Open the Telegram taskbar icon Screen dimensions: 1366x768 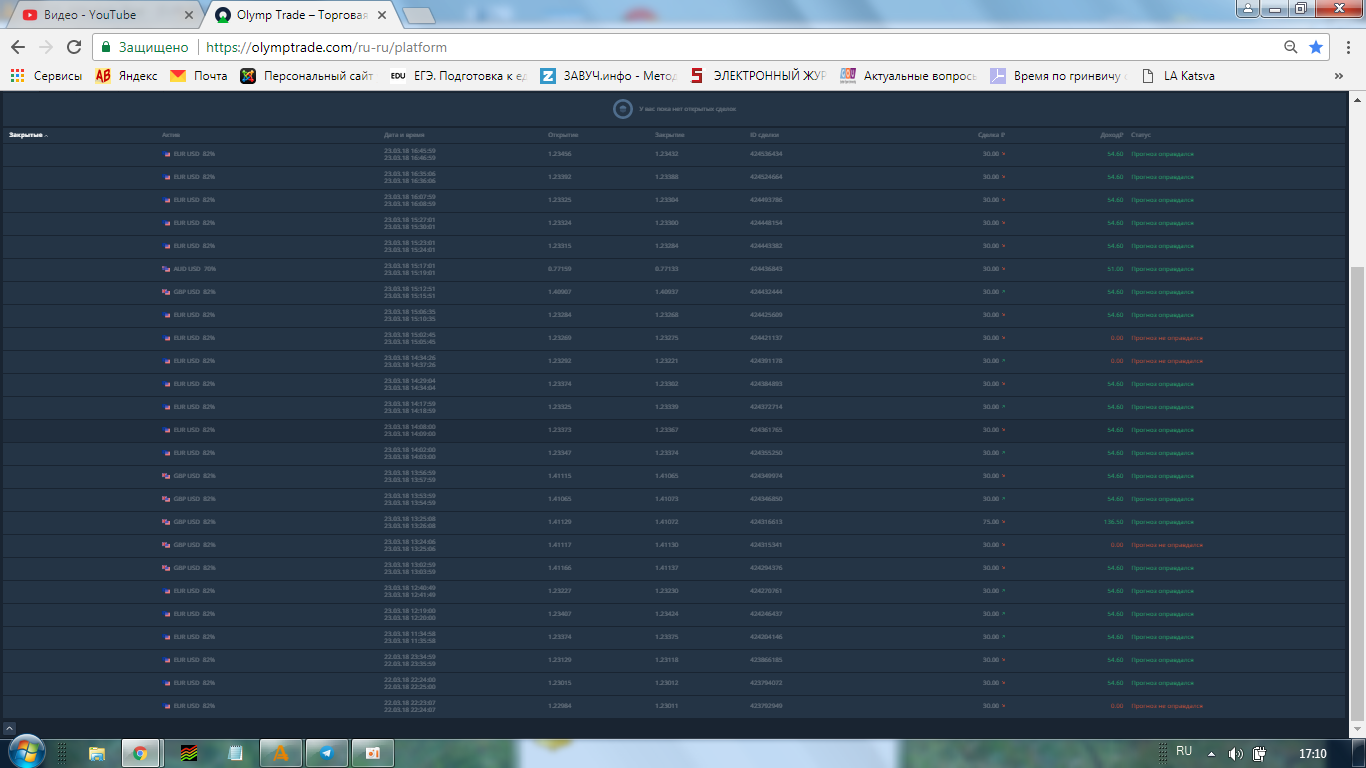tap(326, 753)
